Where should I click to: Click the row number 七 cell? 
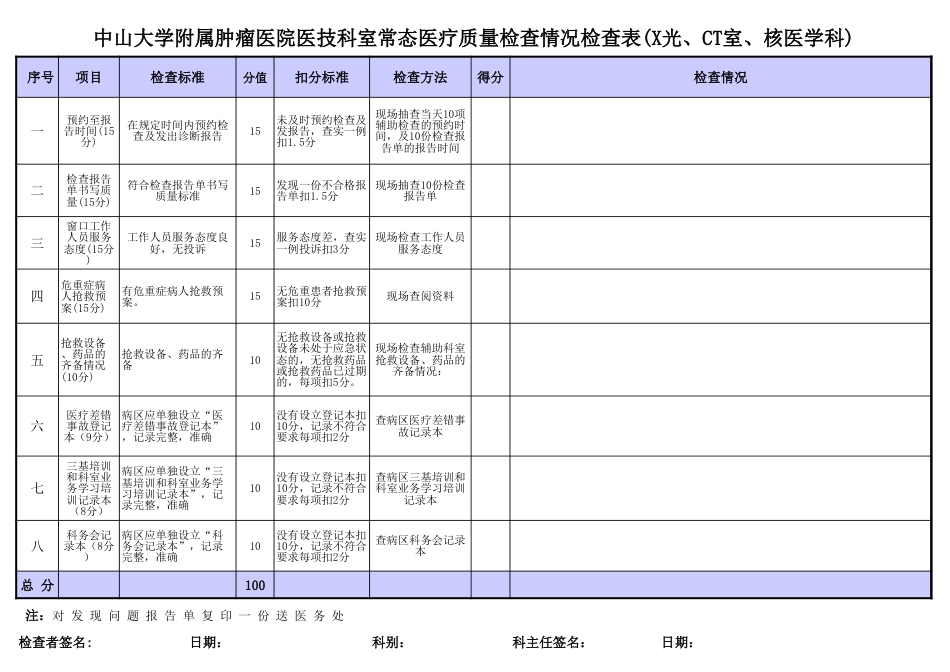tap(38, 488)
